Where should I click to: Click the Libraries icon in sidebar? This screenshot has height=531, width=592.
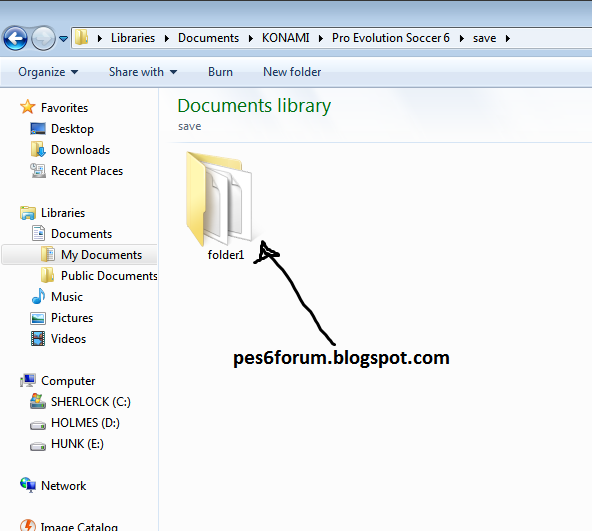28,213
